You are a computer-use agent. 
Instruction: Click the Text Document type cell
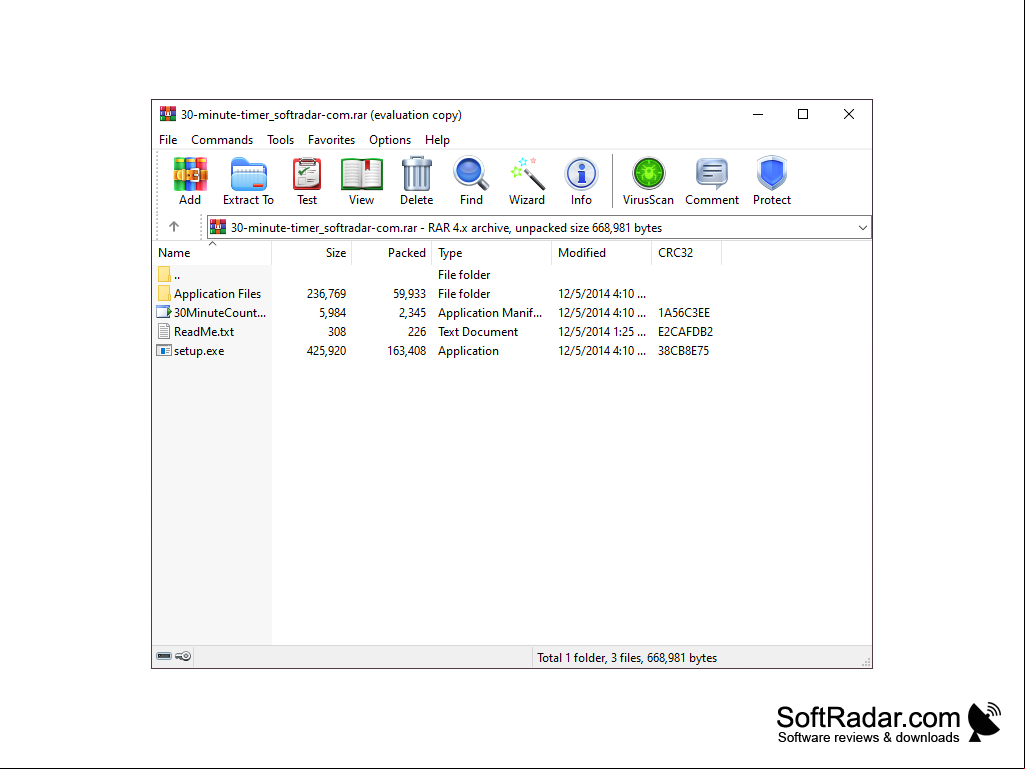(478, 332)
